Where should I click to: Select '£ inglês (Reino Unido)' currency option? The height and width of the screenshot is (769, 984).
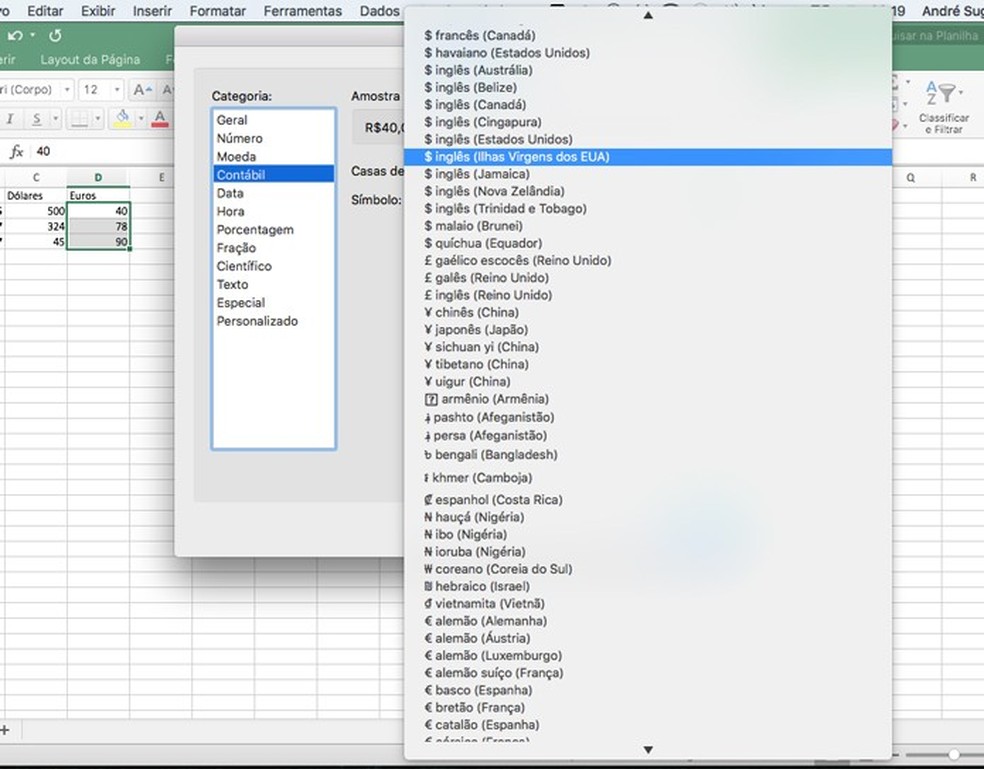[x=487, y=295]
